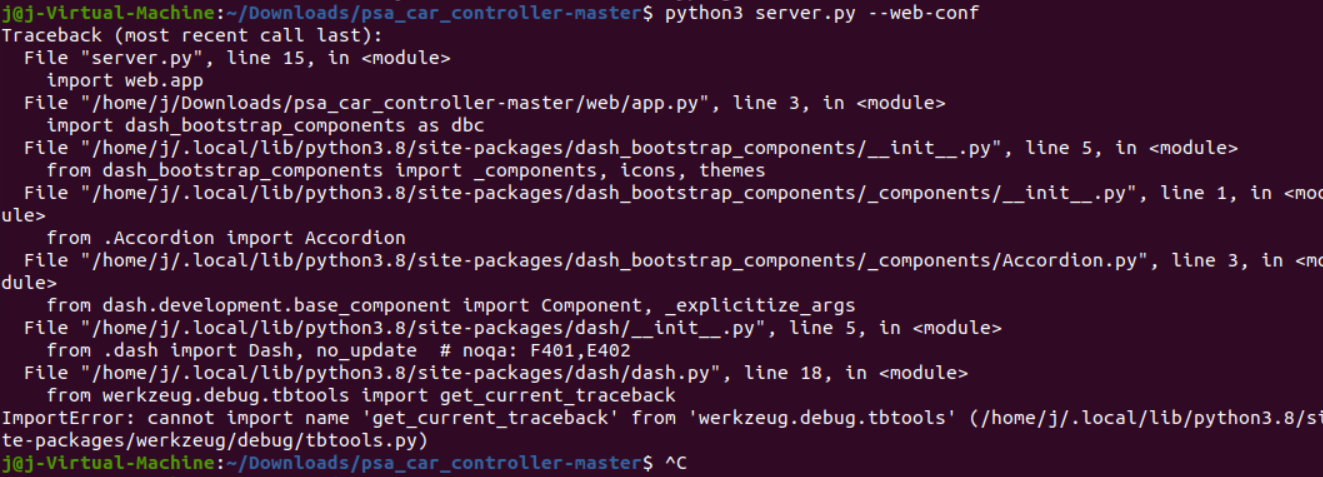This screenshot has height=477, width=1323.
Task: Click the 'import web.app' line
Action: tap(125, 80)
